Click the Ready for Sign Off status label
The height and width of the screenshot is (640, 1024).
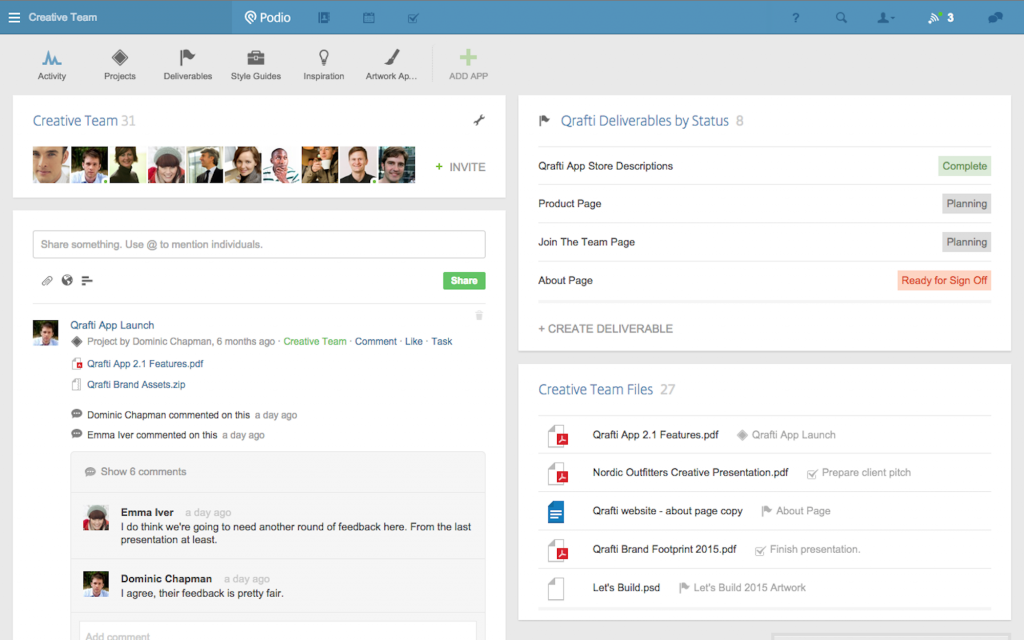pos(944,280)
